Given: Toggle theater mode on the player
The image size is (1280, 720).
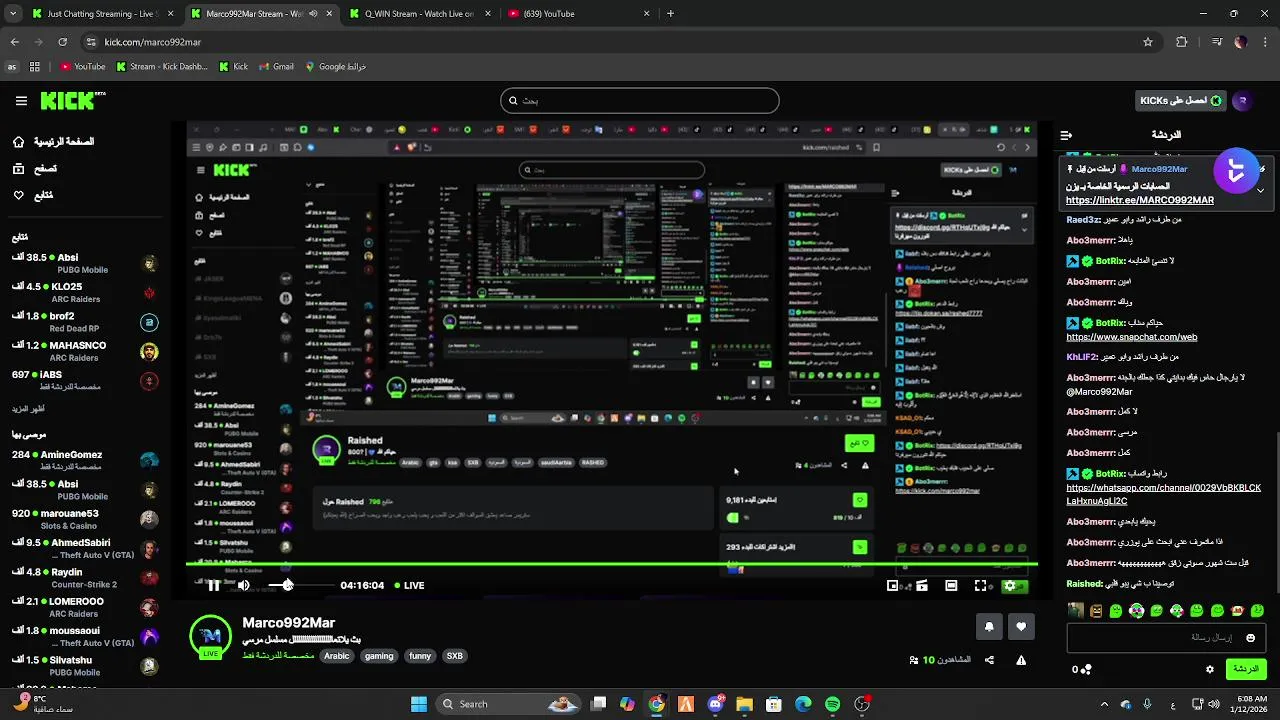Looking at the screenshot, I should tap(951, 586).
